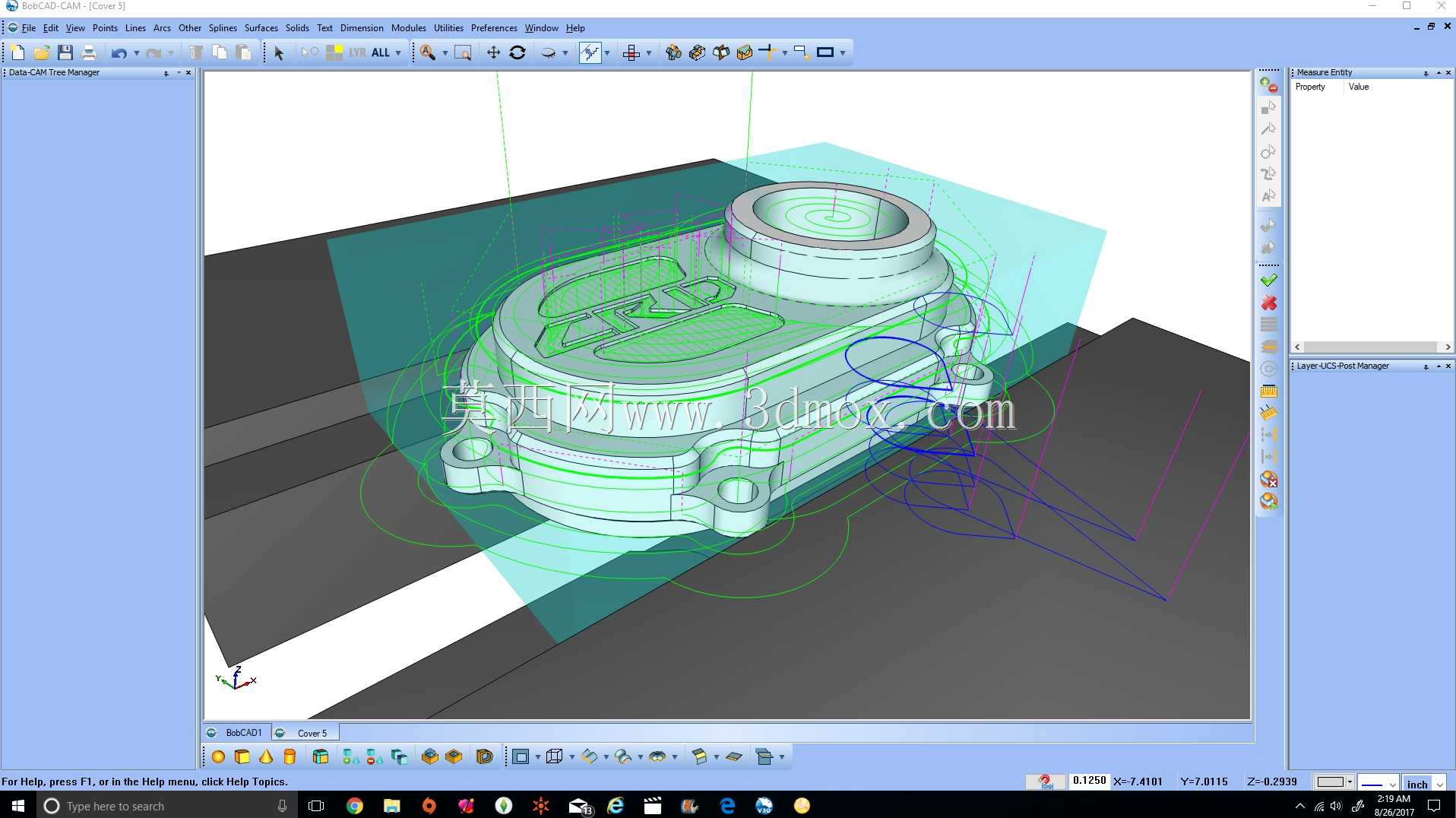This screenshot has height=818, width=1456.
Task: Launch Google Chrome from the taskbar
Action: (355, 806)
